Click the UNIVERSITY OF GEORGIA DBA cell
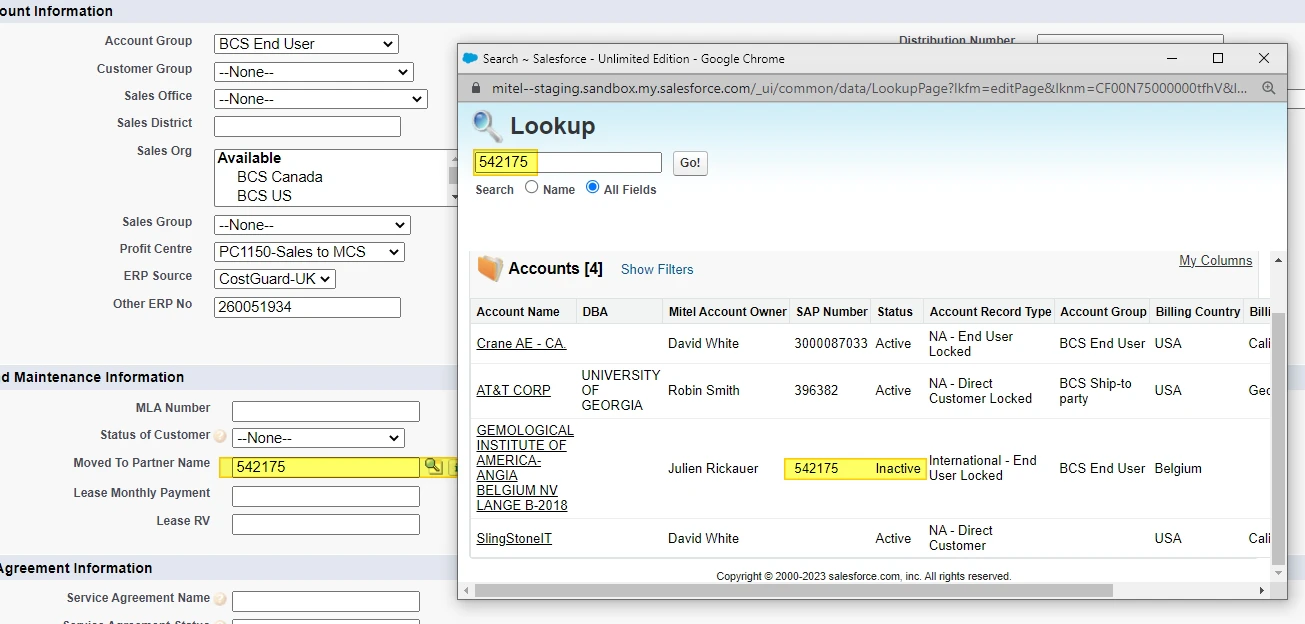 (x=621, y=390)
